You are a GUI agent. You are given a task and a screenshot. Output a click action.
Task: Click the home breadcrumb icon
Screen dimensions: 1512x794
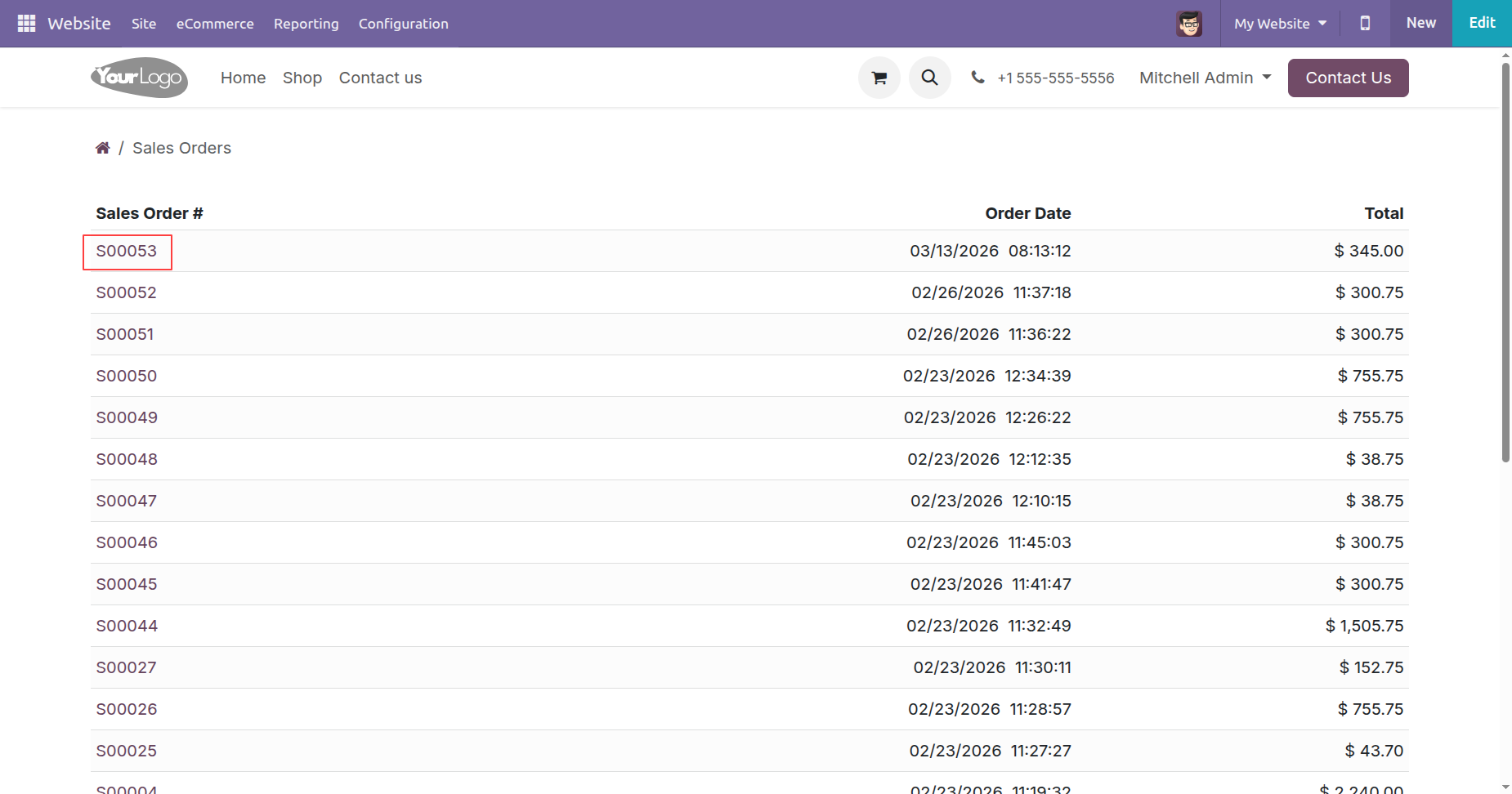103,148
